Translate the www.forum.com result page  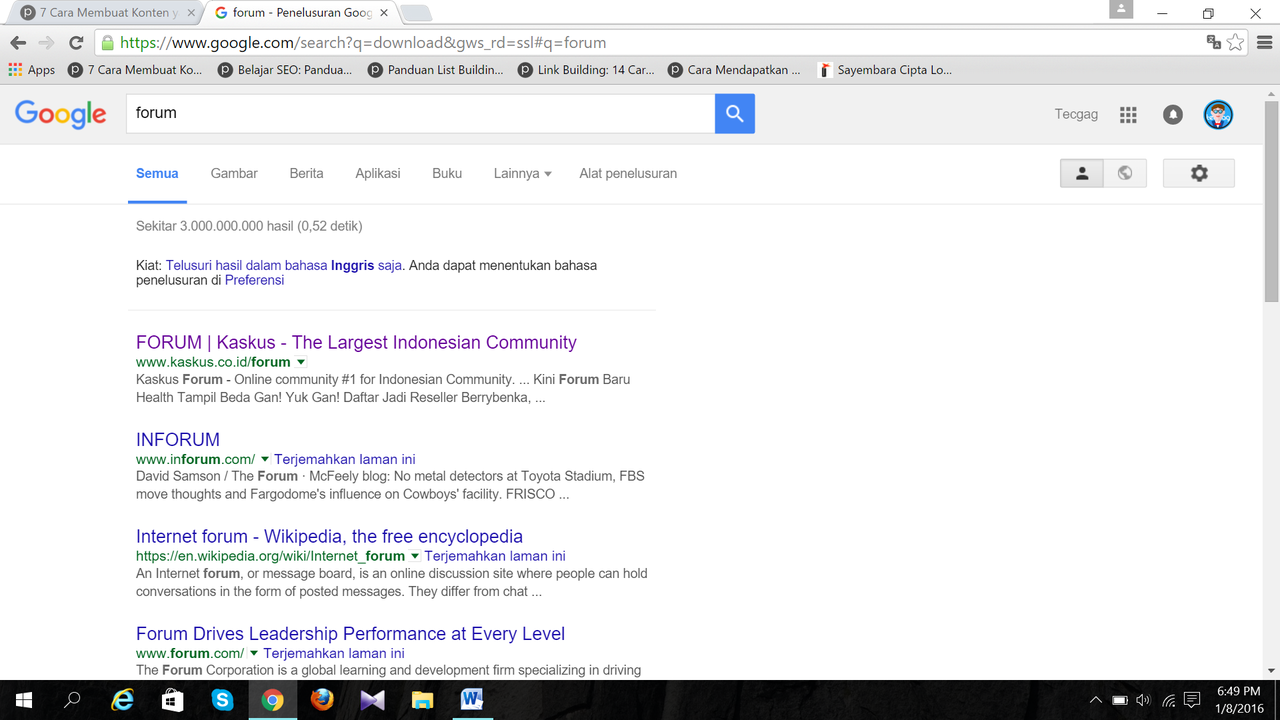click(334, 653)
